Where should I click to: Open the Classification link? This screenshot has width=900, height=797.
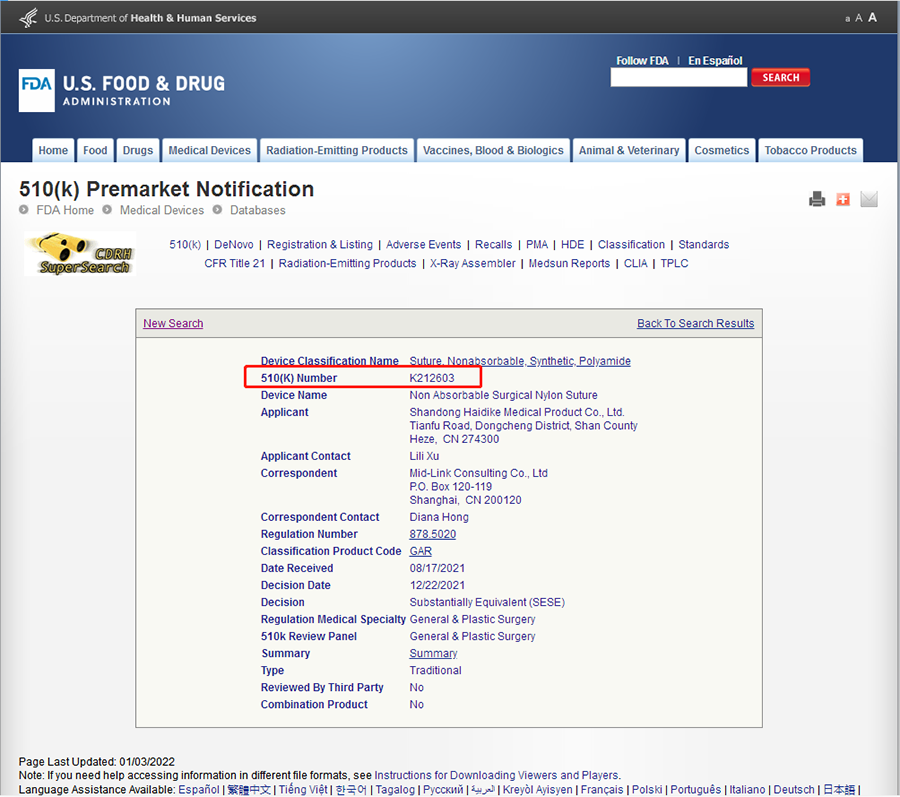click(631, 244)
